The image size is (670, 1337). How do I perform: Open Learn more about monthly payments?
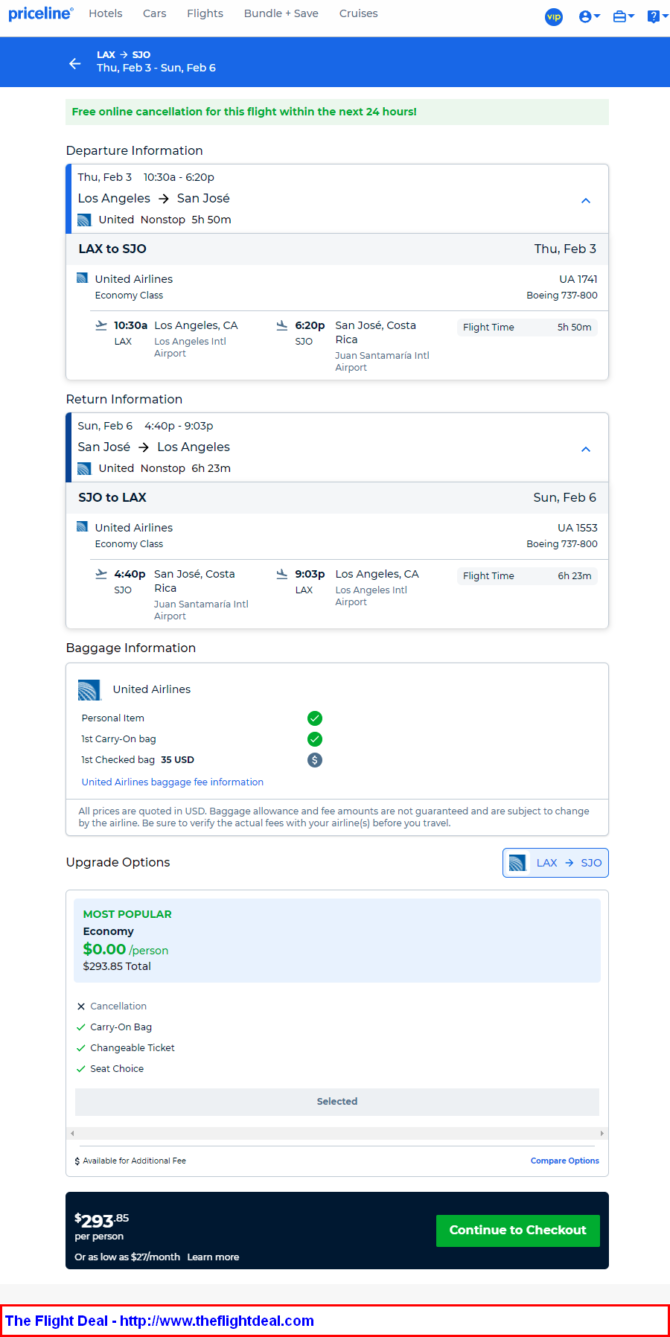(213, 1257)
